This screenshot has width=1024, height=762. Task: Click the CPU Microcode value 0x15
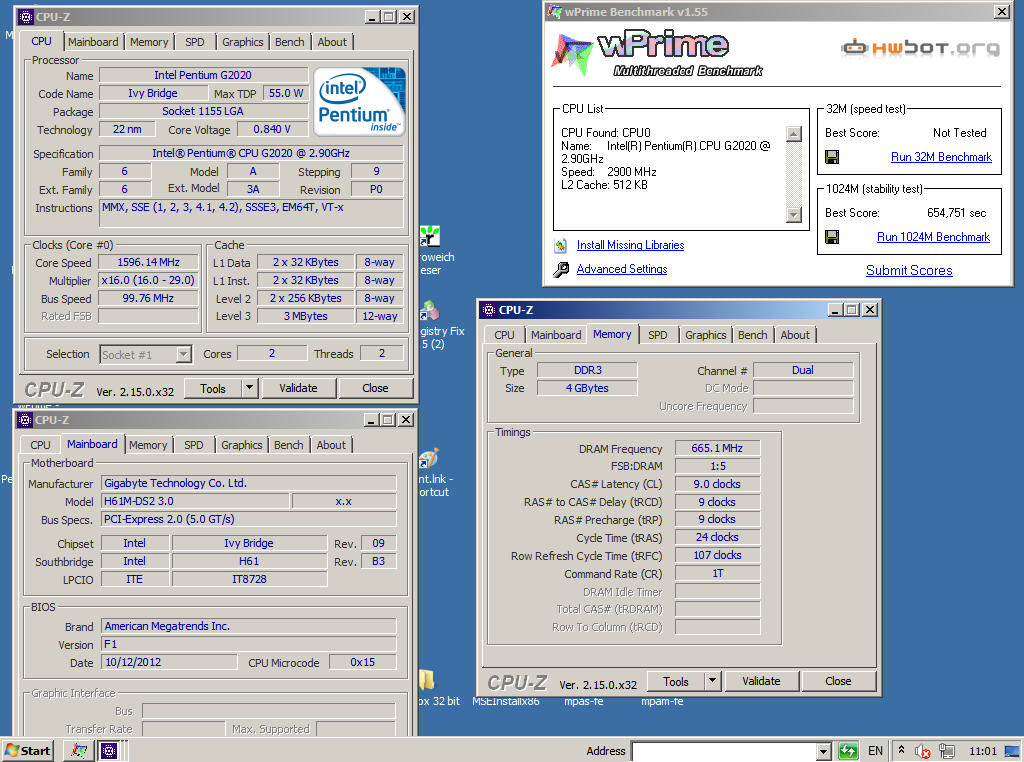(362, 662)
